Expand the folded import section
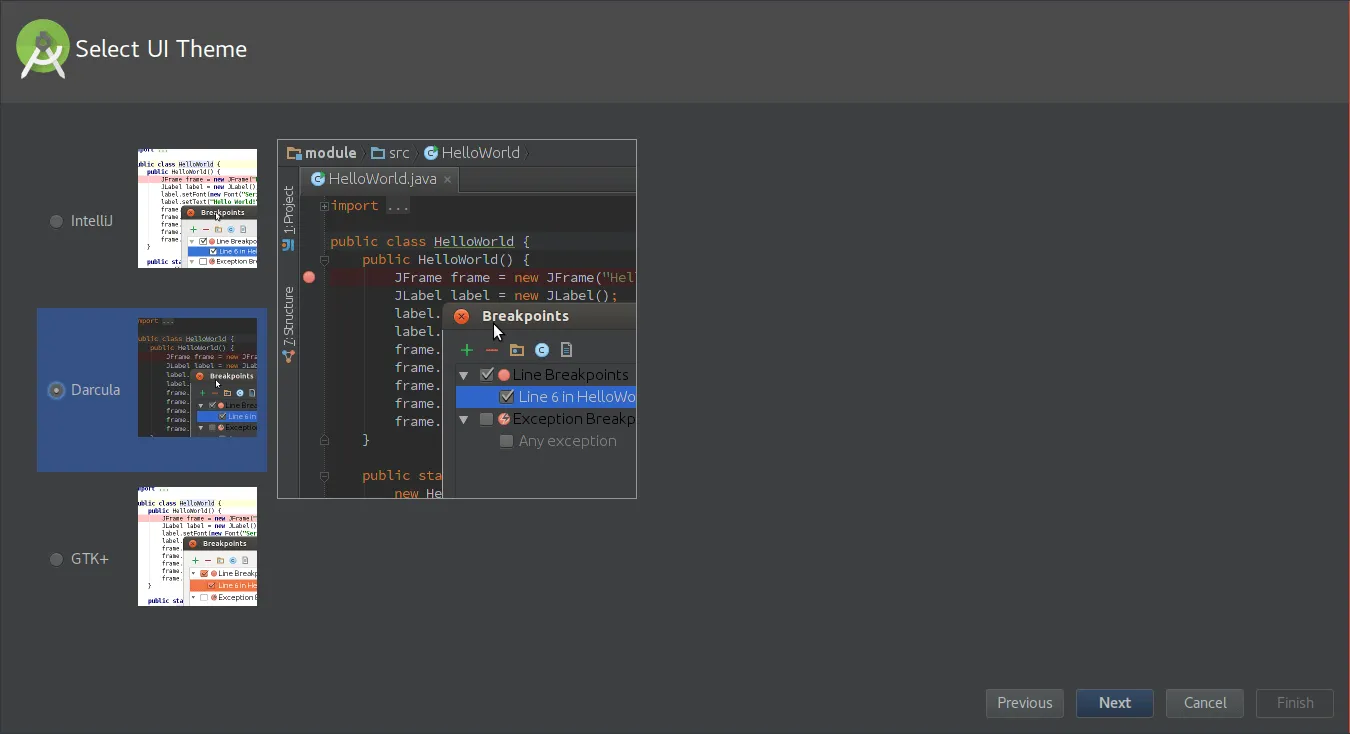1350x734 pixels. 324,206
